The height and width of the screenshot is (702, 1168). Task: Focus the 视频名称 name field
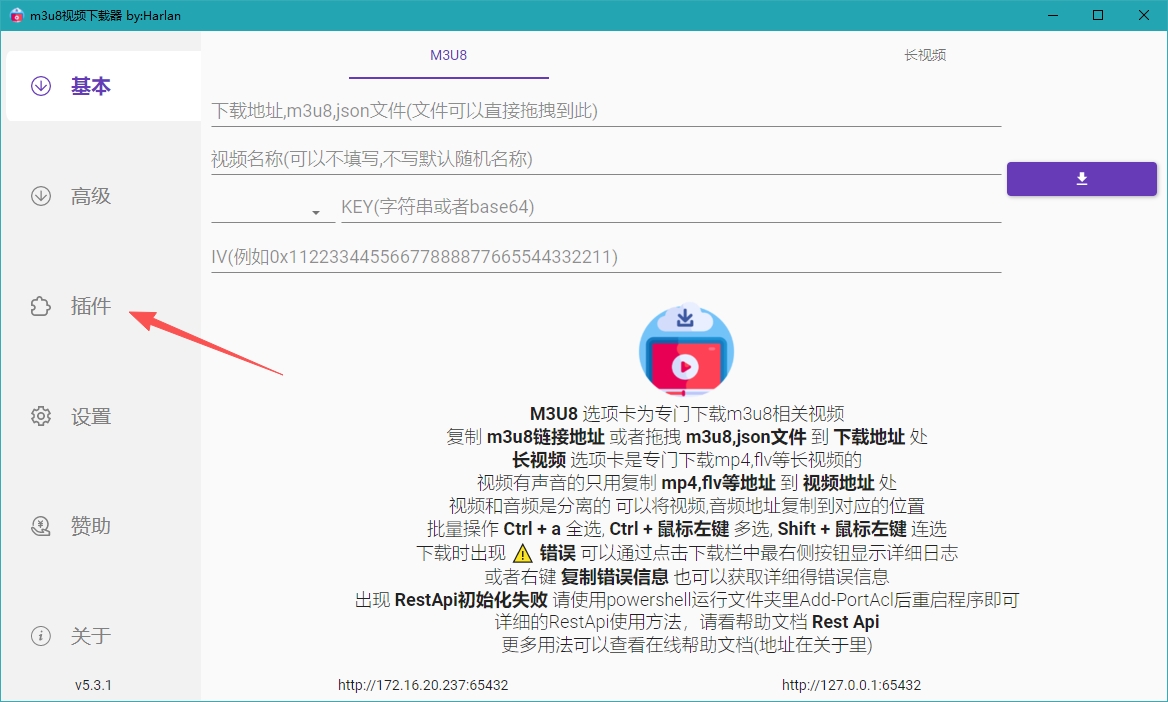click(x=606, y=159)
